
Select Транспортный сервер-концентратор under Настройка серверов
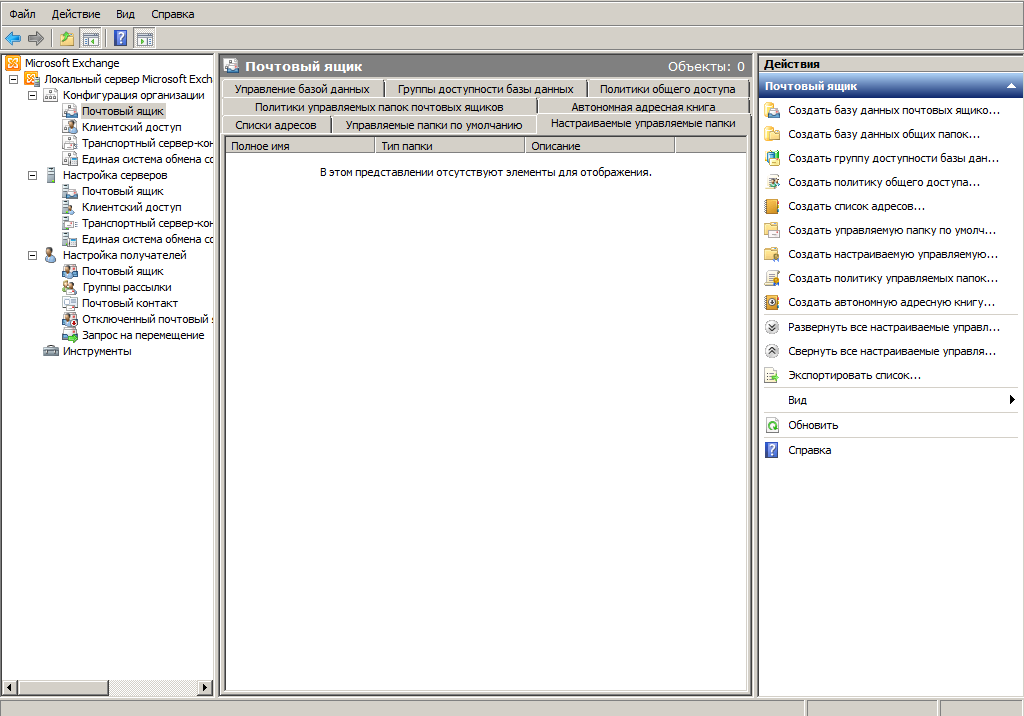click(x=147, y=223)
